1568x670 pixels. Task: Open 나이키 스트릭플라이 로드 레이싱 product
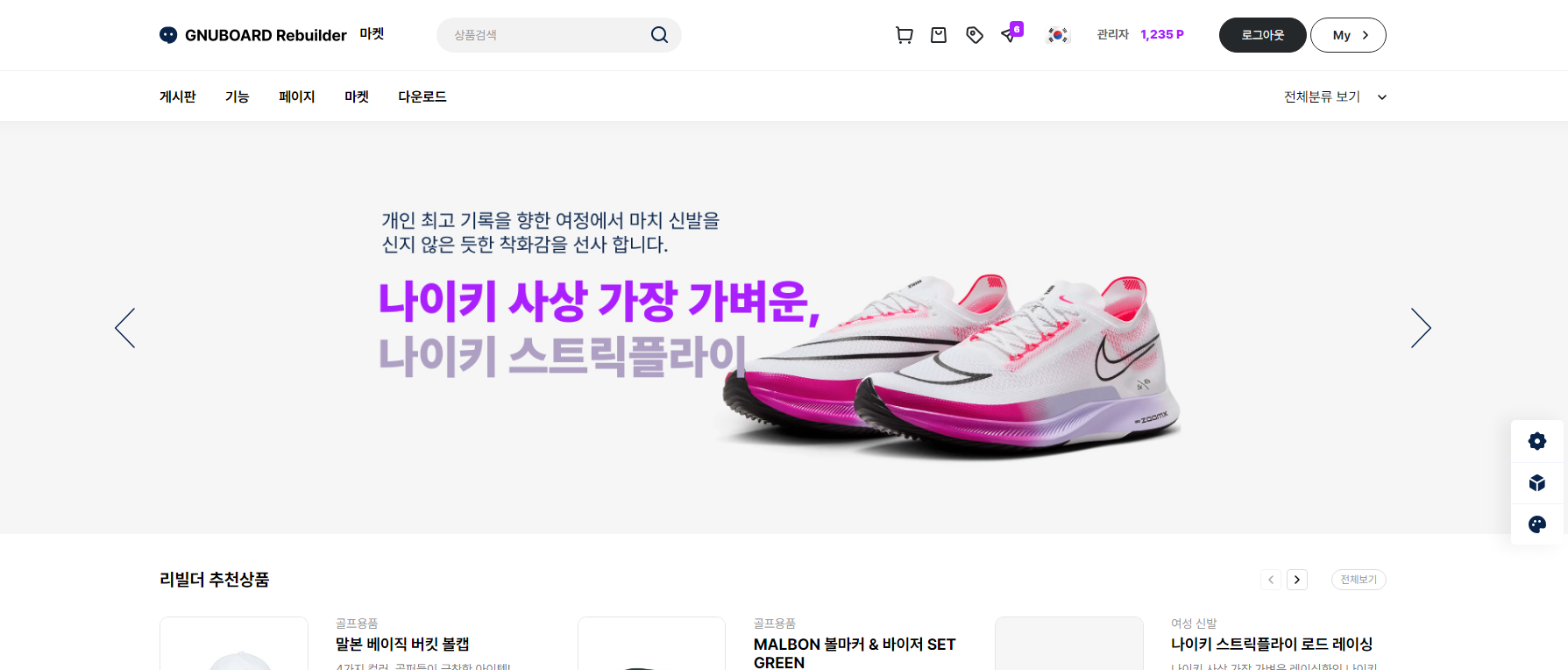tap(1272, 644)
